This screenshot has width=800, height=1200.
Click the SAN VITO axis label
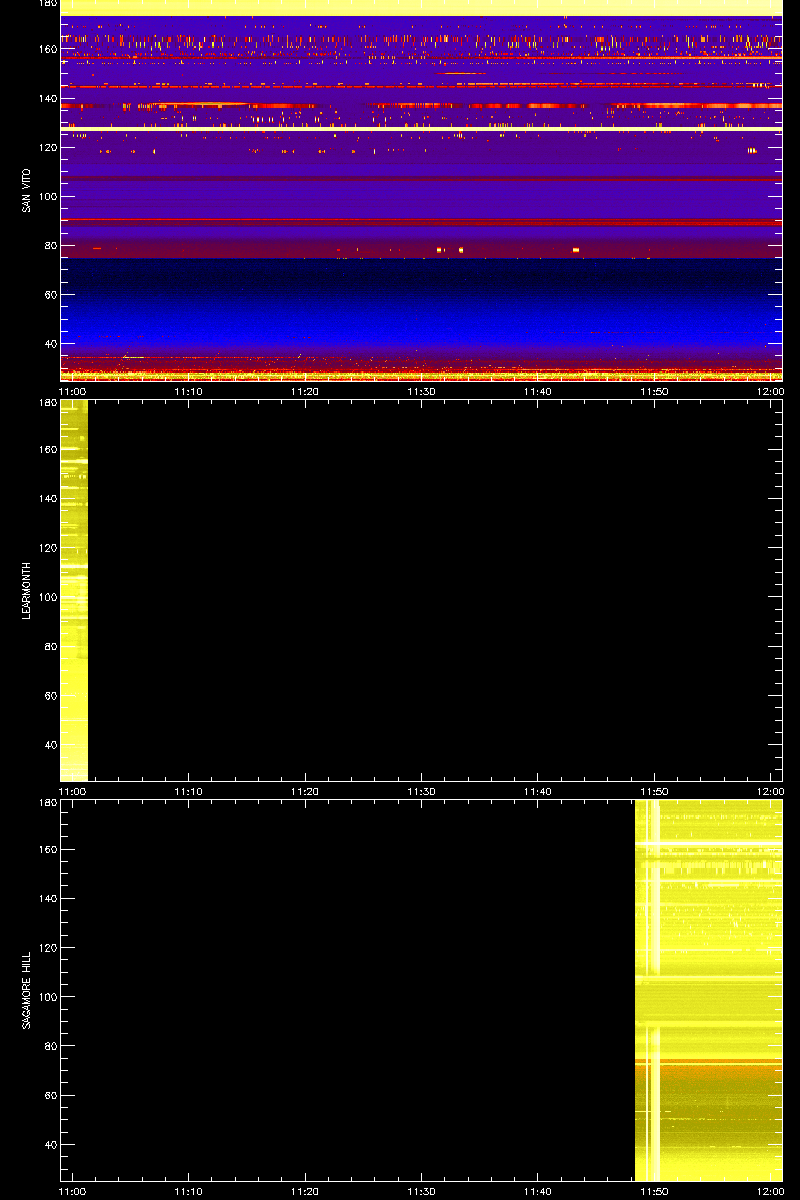(x=27, y=190)
